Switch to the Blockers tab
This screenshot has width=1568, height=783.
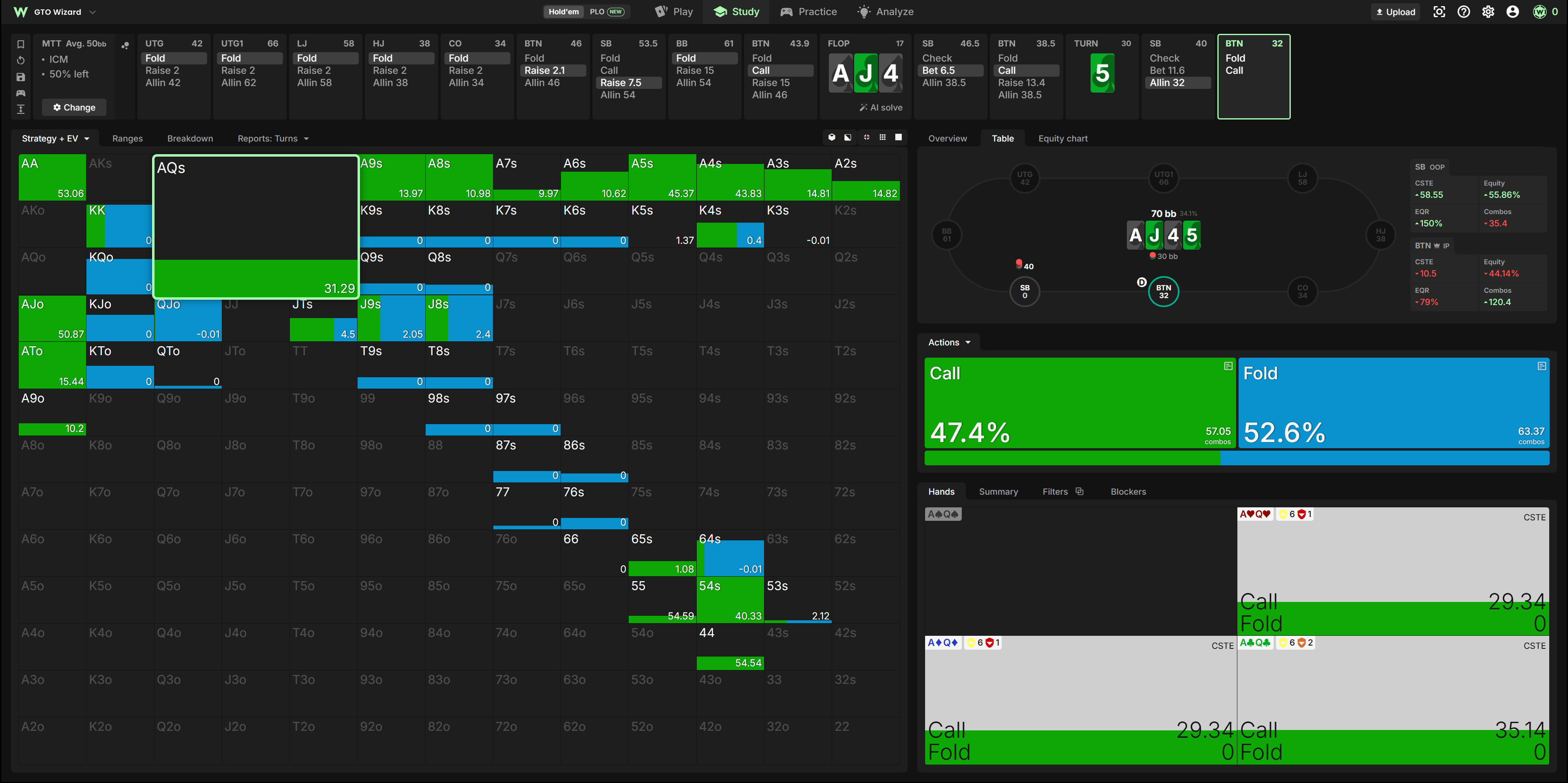pyautogui.click(x=1128, y=491)
